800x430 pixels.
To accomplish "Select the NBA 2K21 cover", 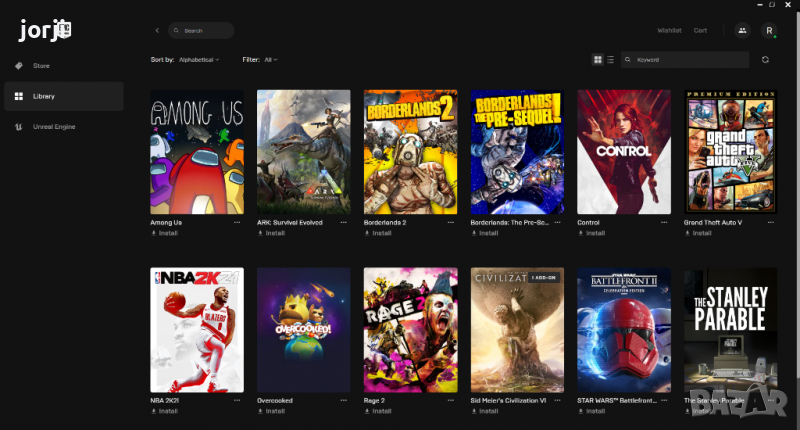I will click(x=197, y=330).
